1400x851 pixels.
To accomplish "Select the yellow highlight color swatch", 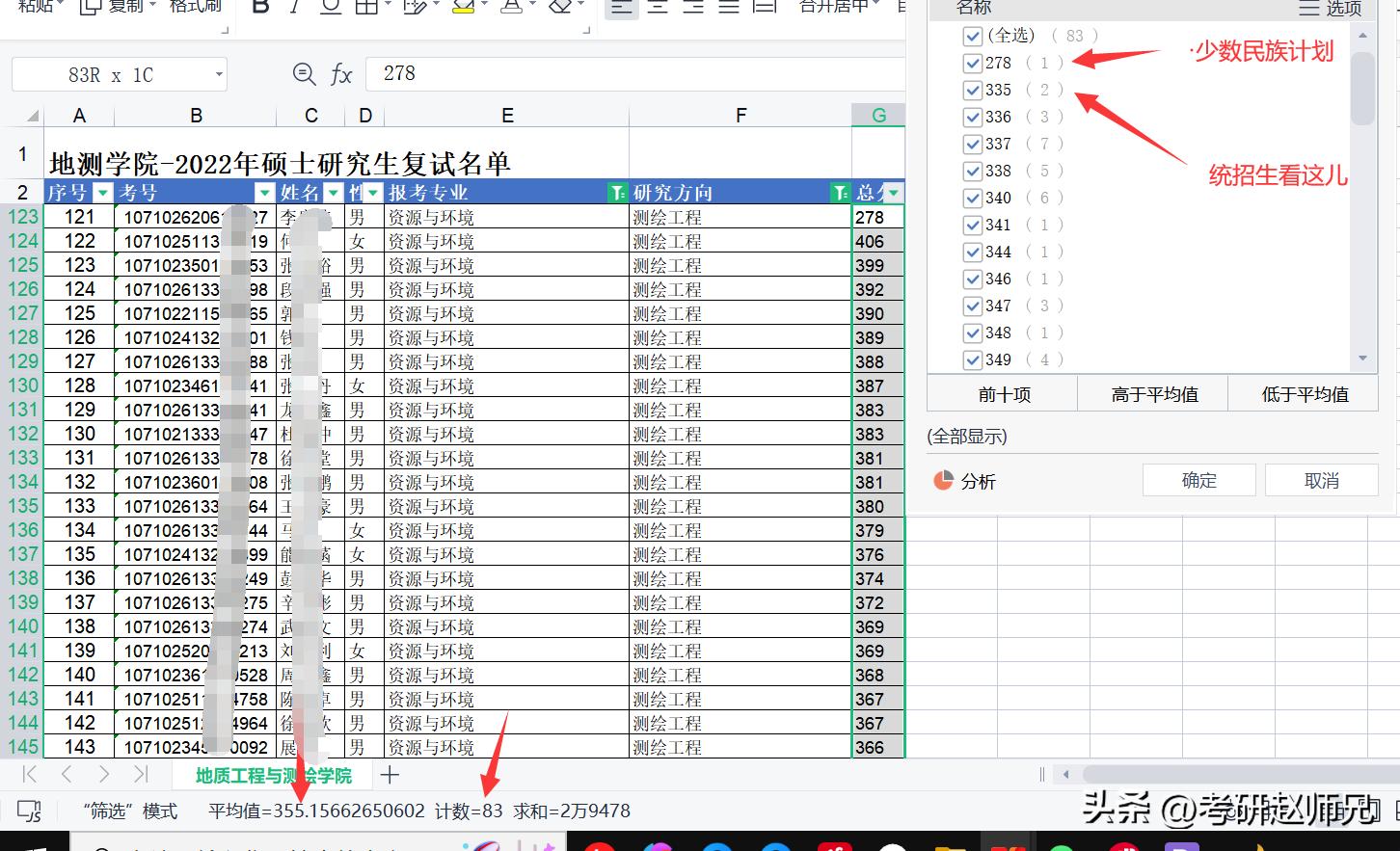I will [x=462, y=10].
